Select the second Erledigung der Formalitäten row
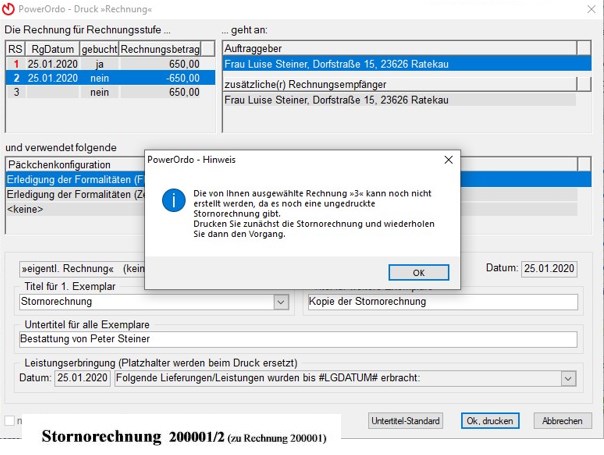Image resolution: width=604 pixels, height=455 pixels. [75, 194]
